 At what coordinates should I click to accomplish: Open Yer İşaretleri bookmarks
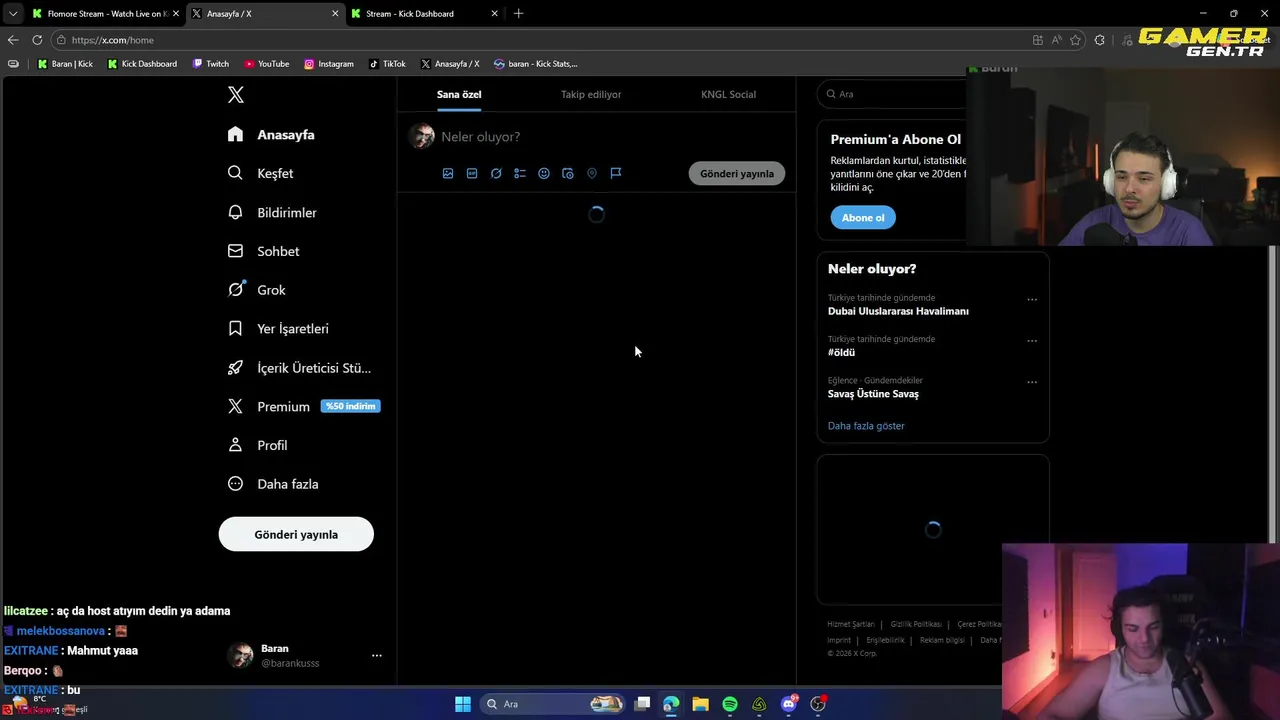click(278, 328)
